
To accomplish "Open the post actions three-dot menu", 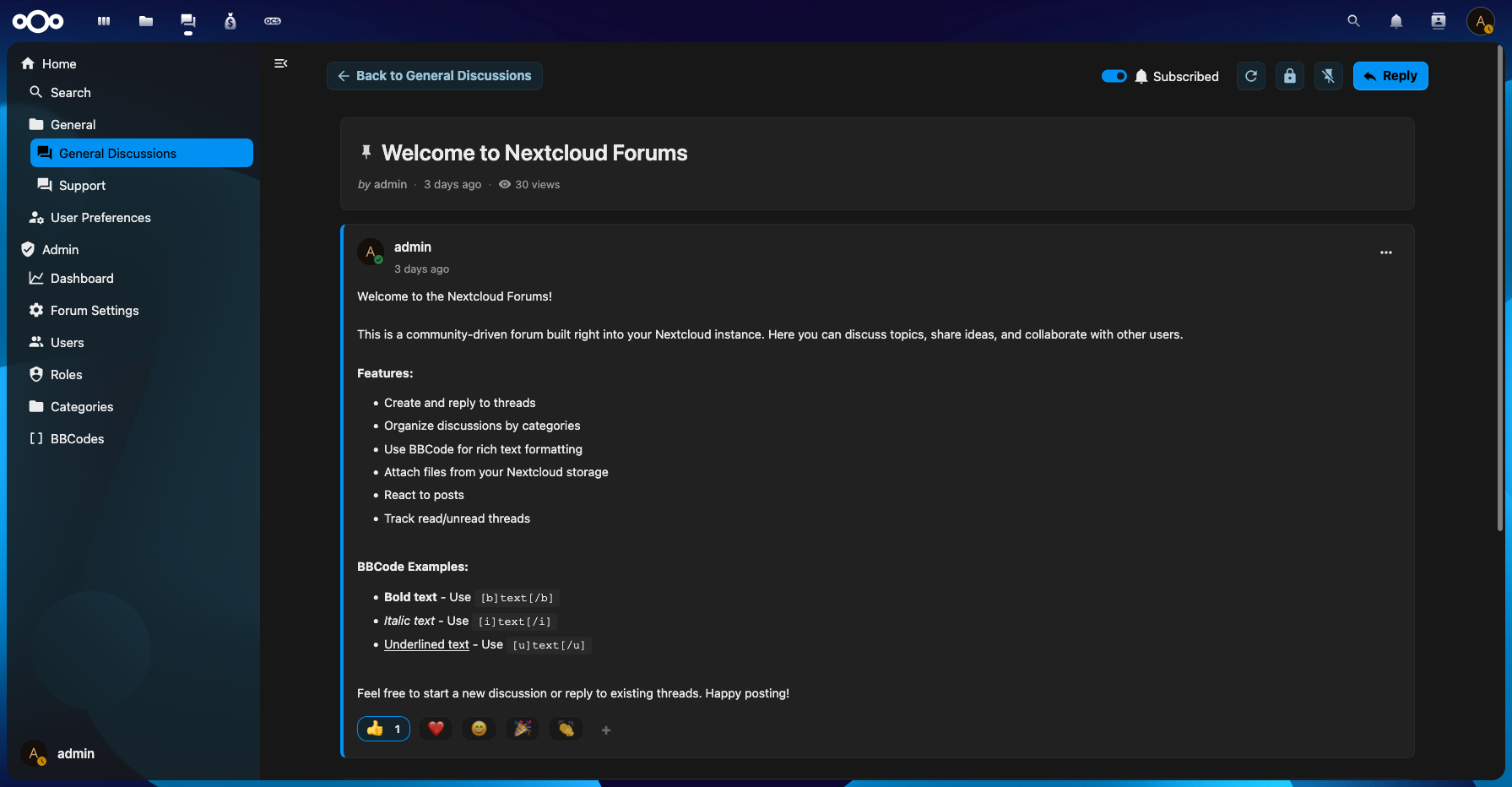I will pos(1386,252).
